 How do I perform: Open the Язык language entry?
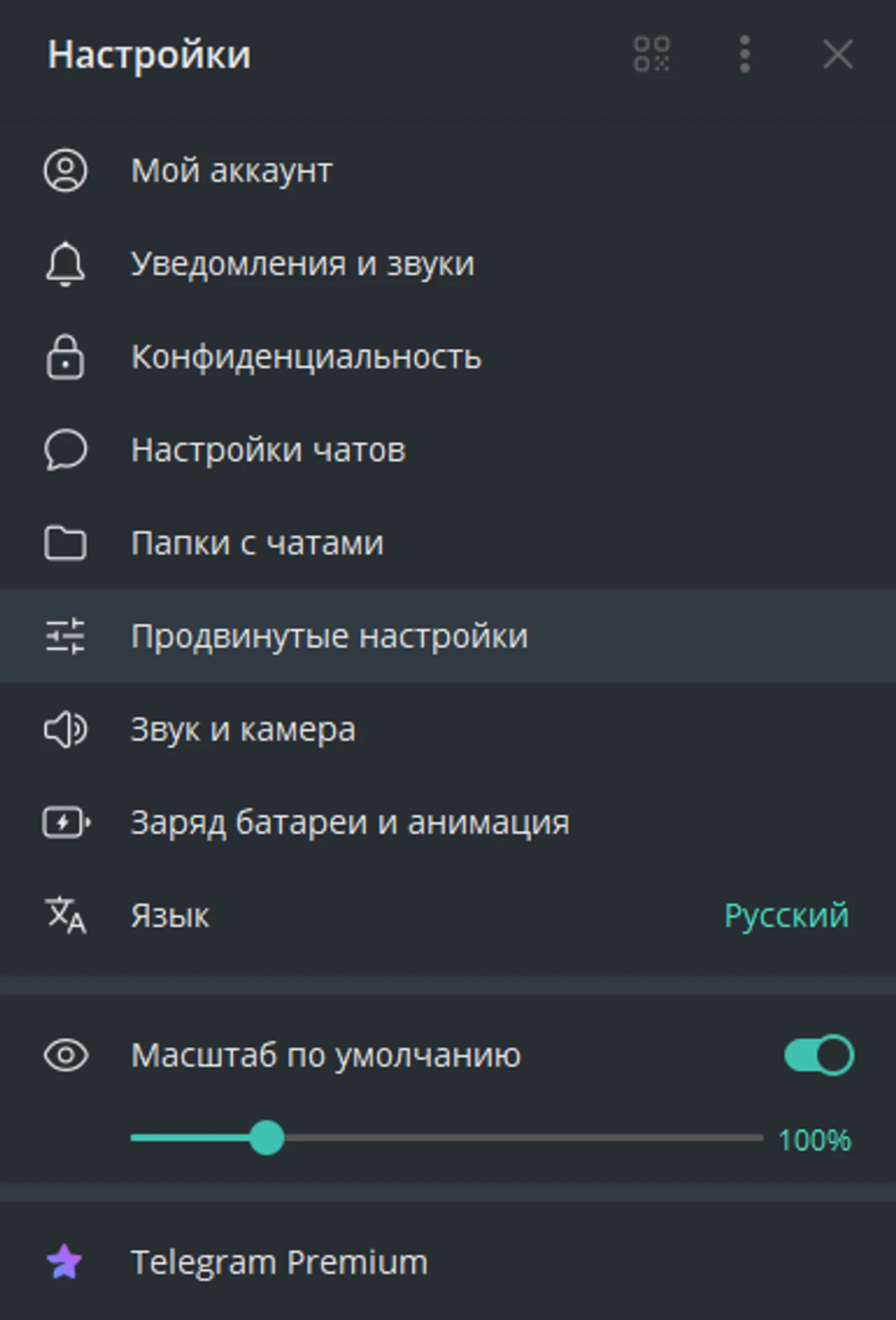coord(448,915)
